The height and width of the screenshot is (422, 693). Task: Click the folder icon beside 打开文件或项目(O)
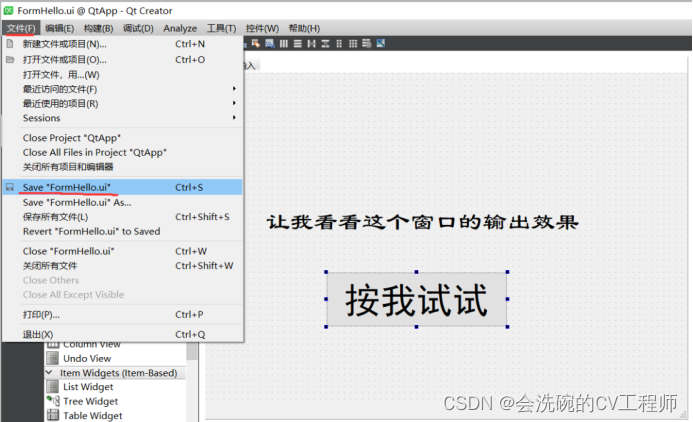click(x=10, y=59)
